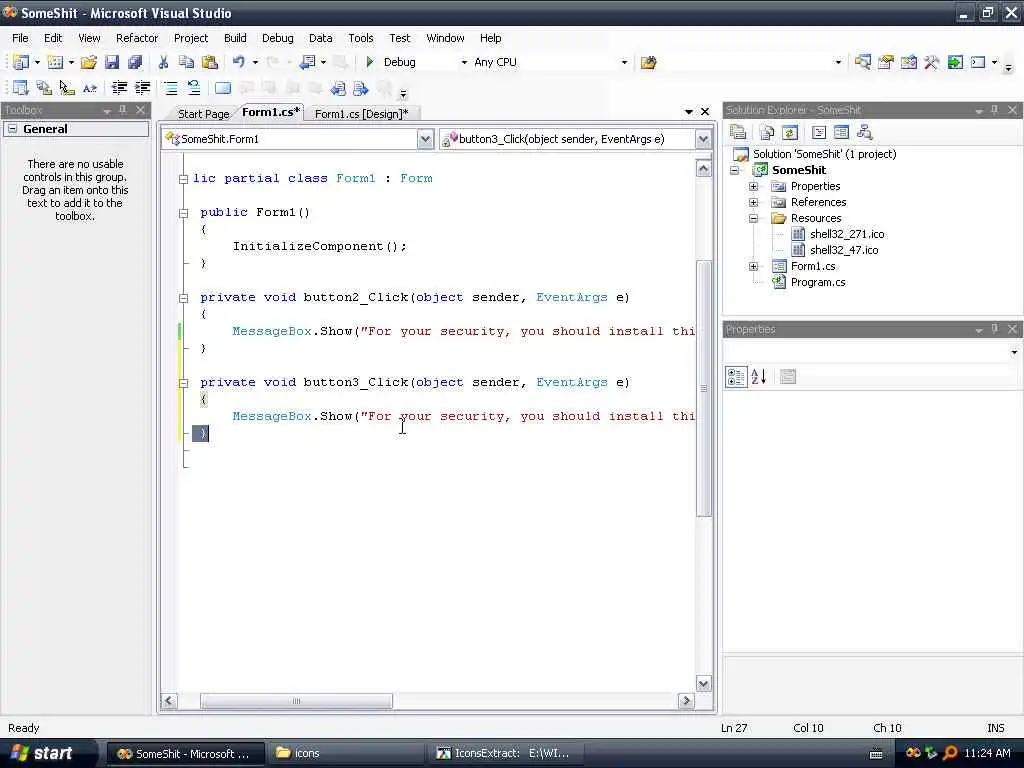Collapse the Form1 class code region
Image resolution: width=1024 pixels, height=768 pixels.
184,179
